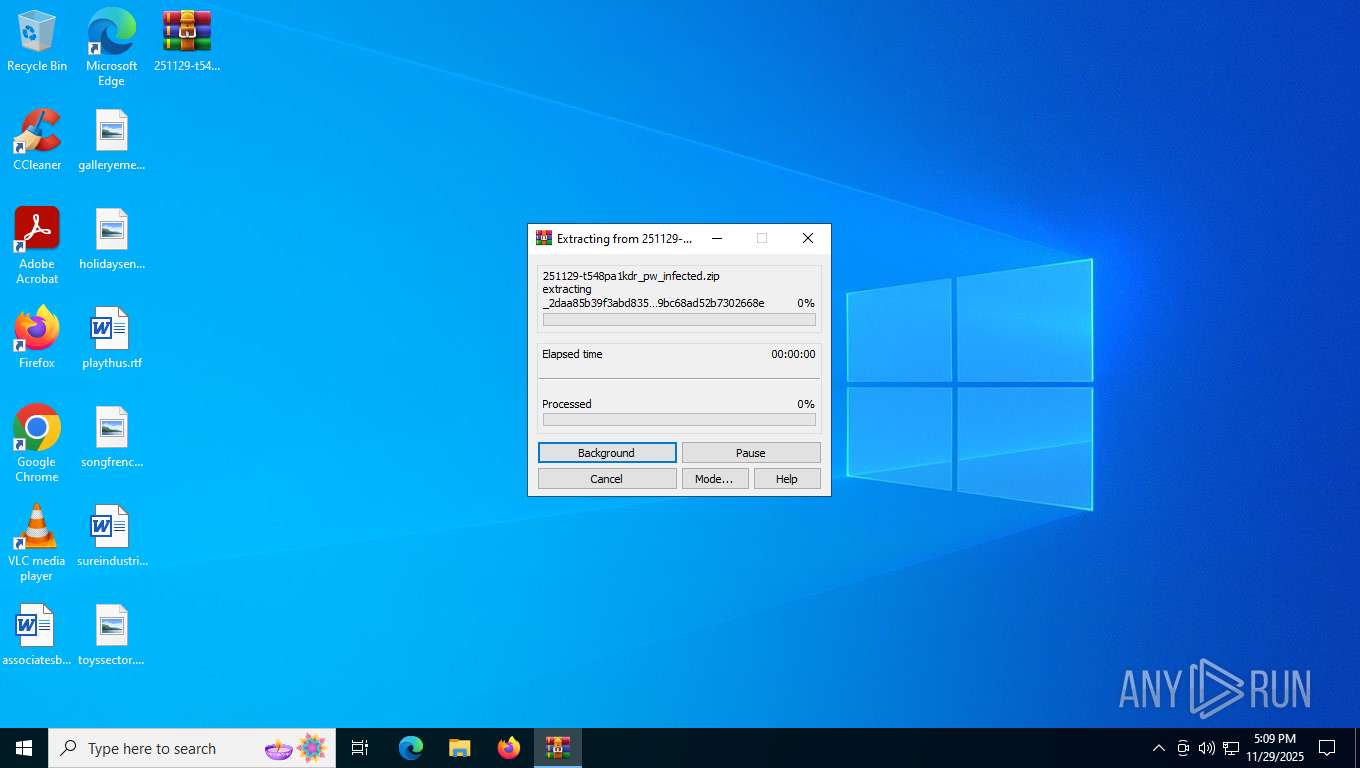Screen dimensions: 1360x768
Task: Open VLC media player shortcut
Action: (37, 543)
